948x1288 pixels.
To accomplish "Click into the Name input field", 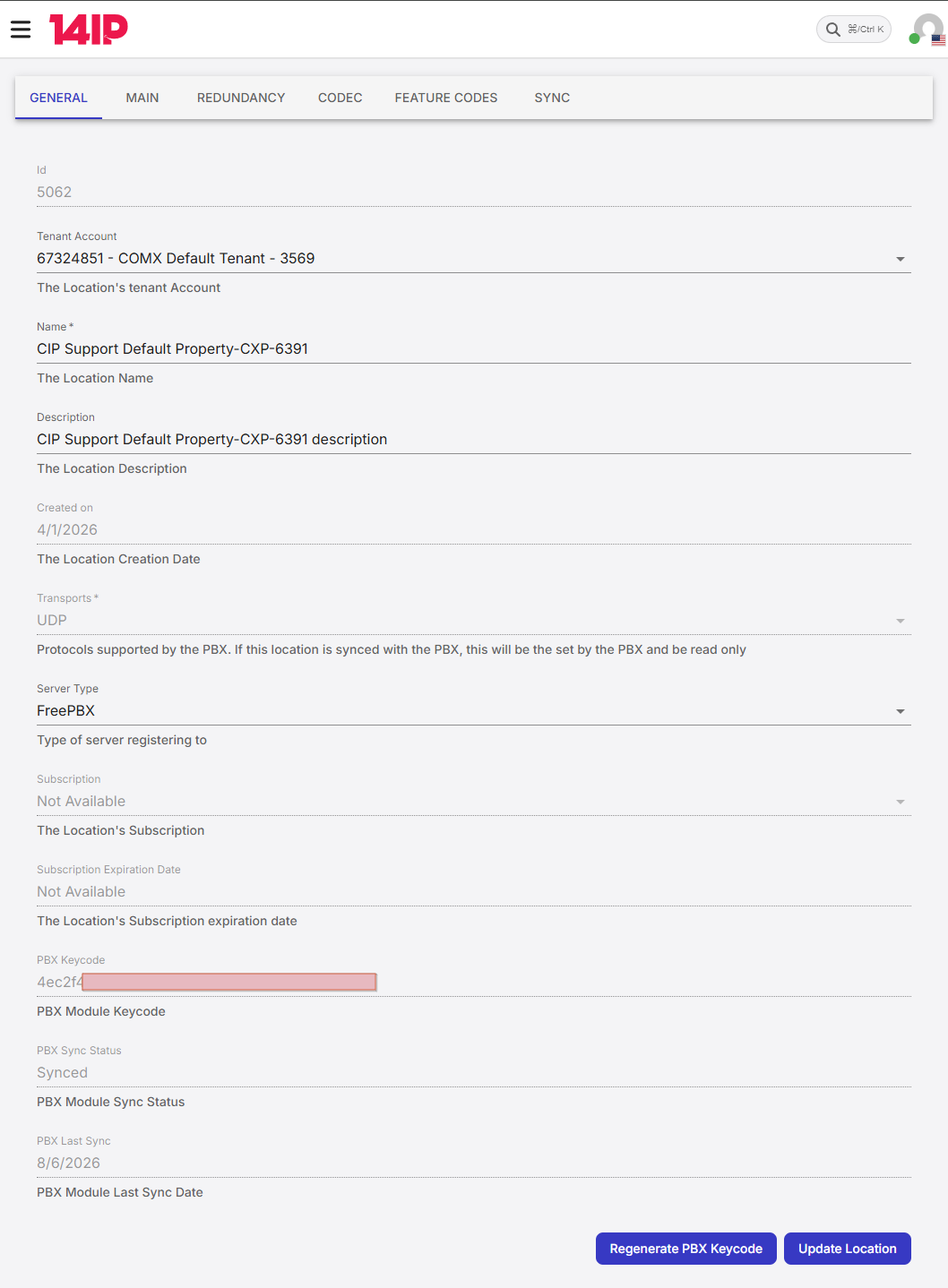I will (x=474, y=349).
